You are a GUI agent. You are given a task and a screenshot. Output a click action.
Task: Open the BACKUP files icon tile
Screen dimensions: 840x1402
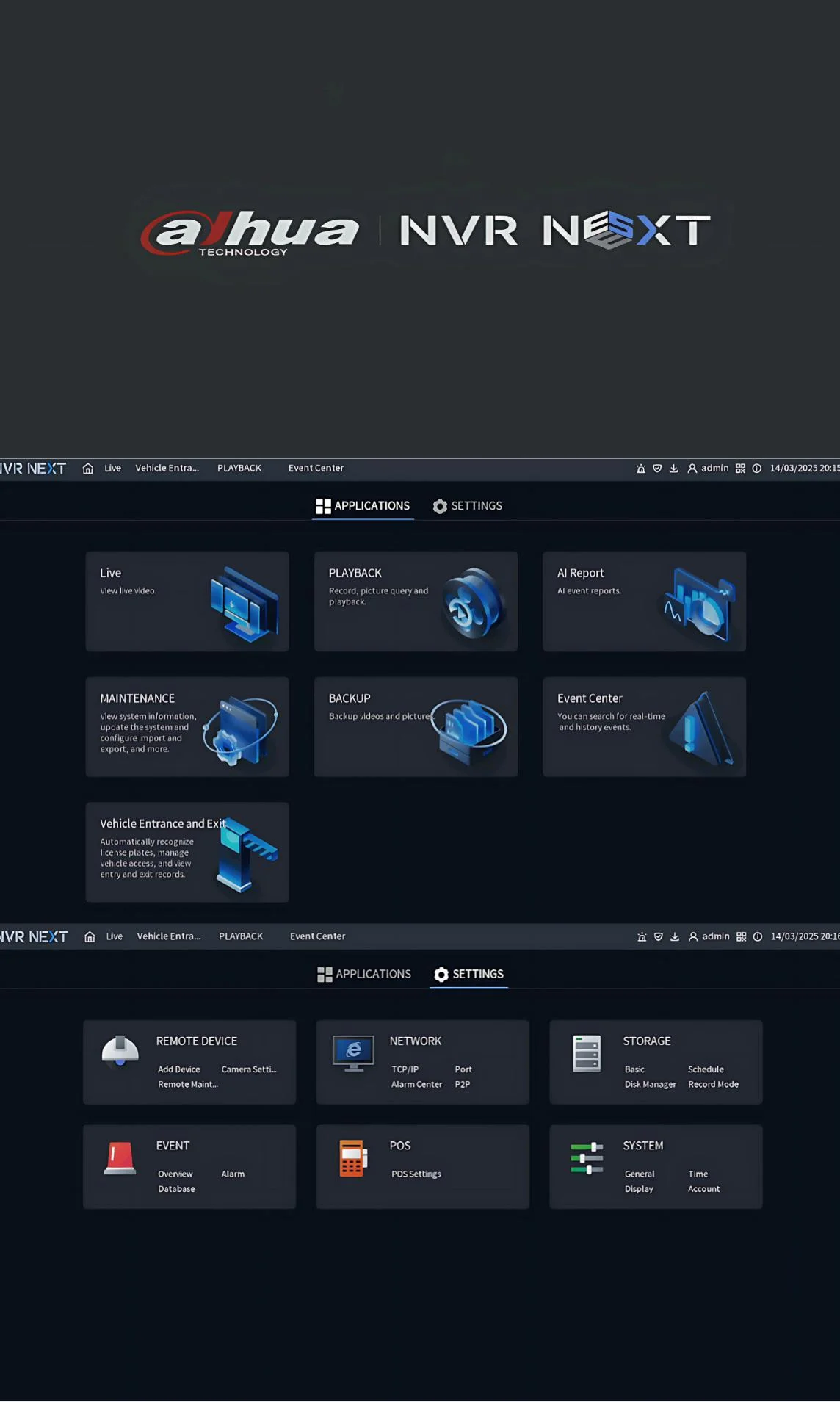pos(470,729)
